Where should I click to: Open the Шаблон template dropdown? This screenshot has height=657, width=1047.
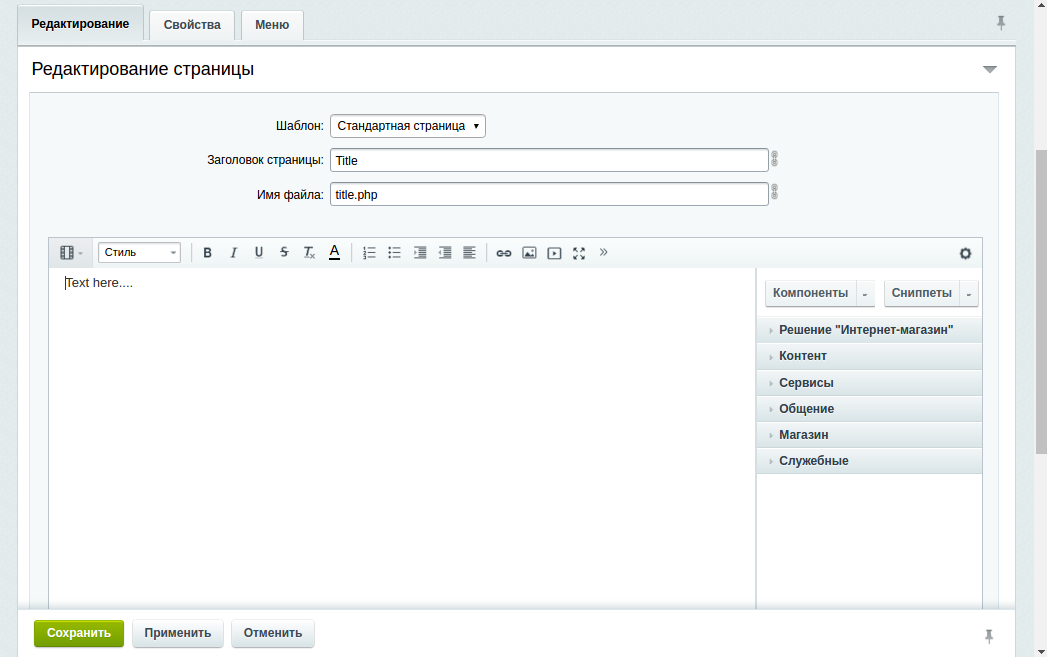[407, 126]
